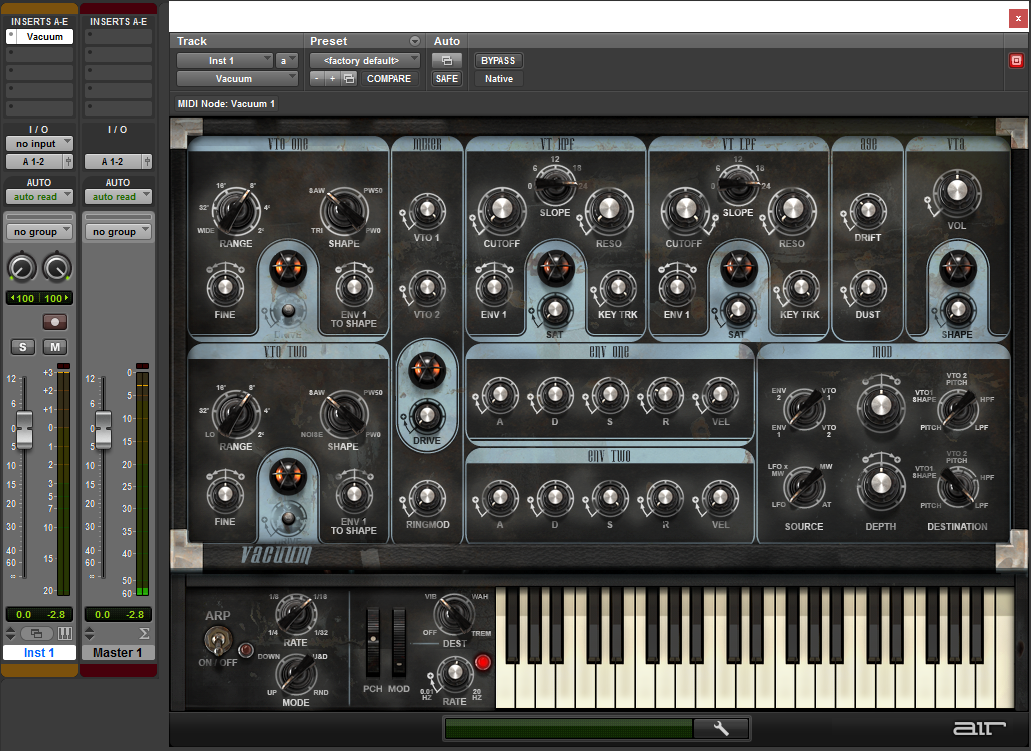1031x751 pixels.
Task: Click the previous preset minus button
Action: click(x=316, y=78)
